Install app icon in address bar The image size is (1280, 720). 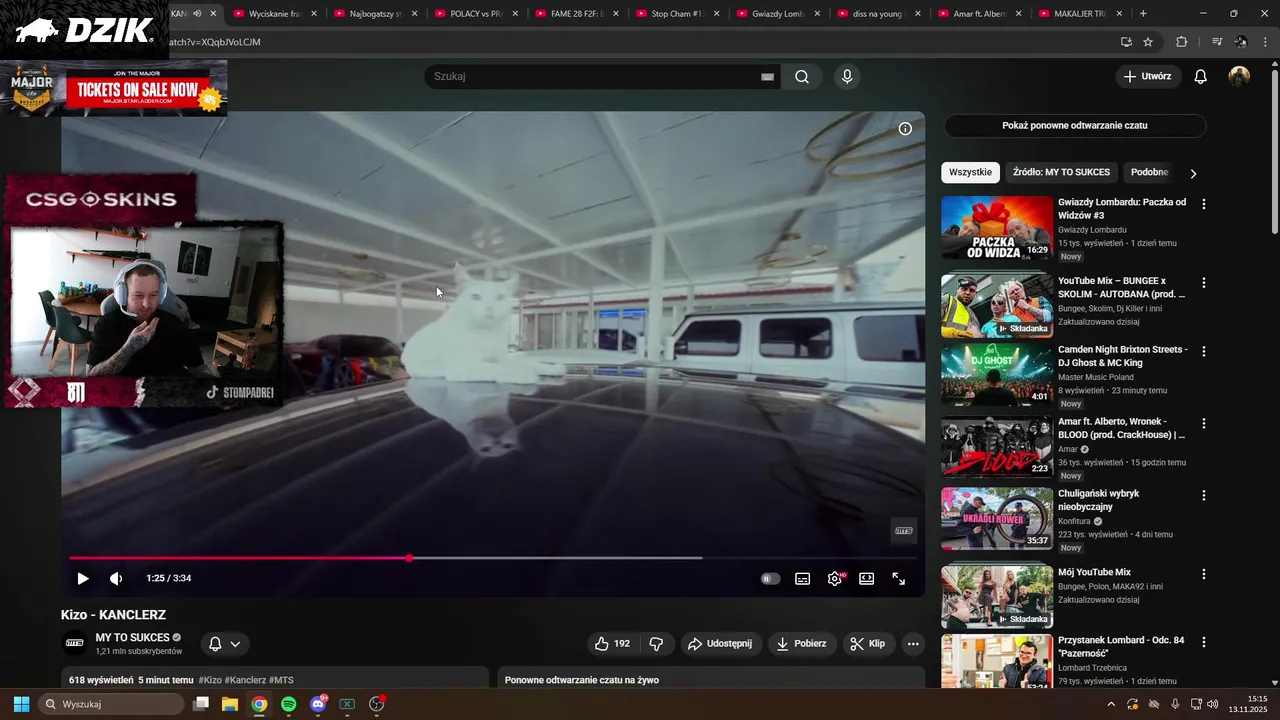click(1126, 42)
